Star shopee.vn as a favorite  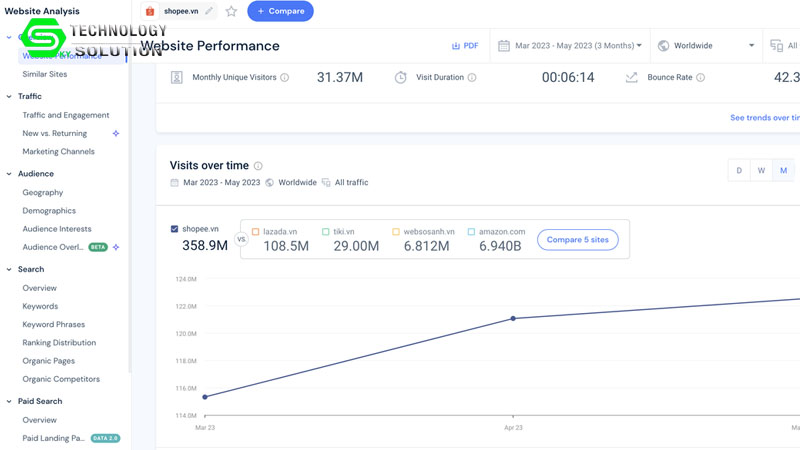[231, 11]
